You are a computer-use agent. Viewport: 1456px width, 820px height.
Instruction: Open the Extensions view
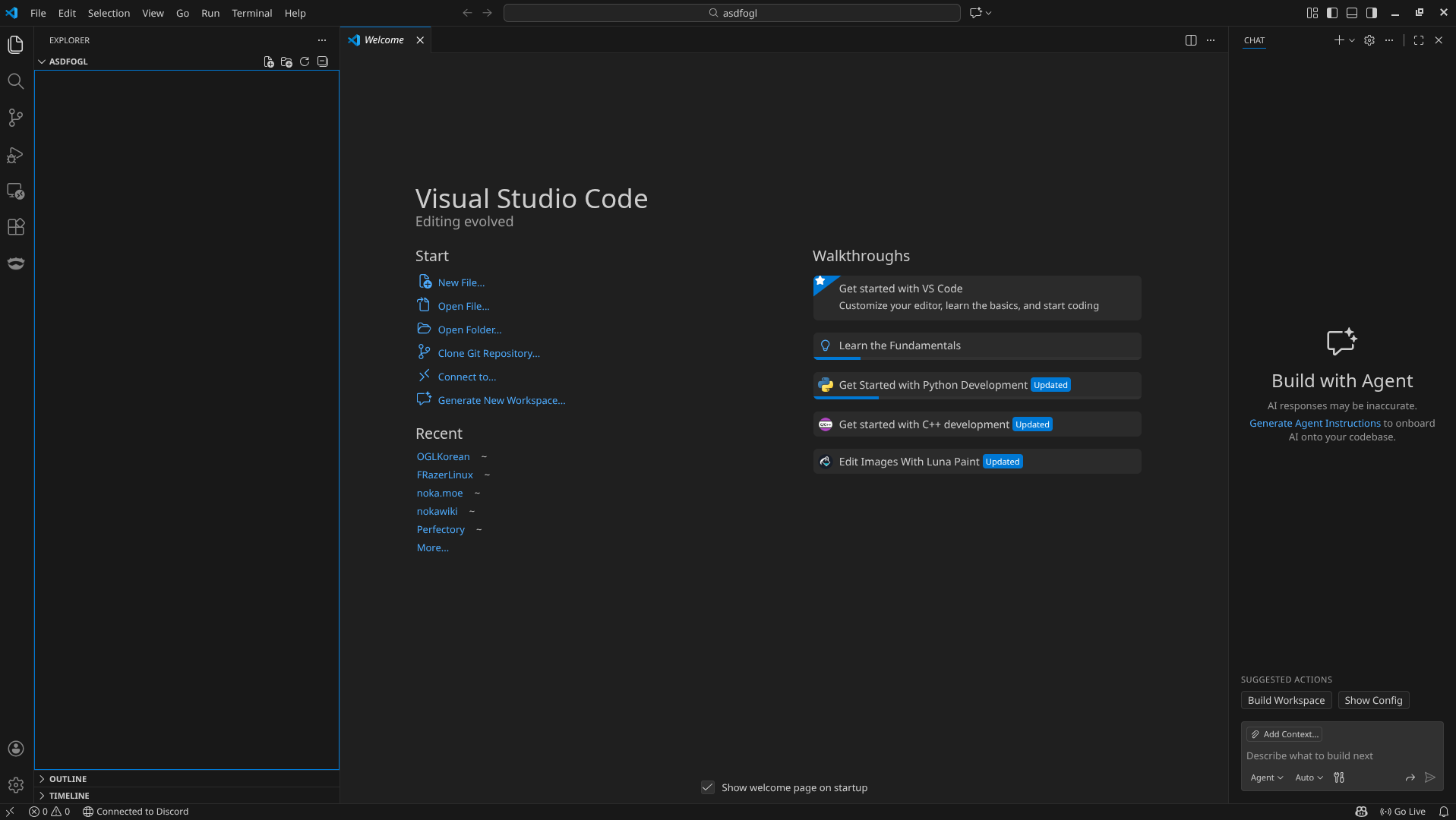tap(15, 227)
